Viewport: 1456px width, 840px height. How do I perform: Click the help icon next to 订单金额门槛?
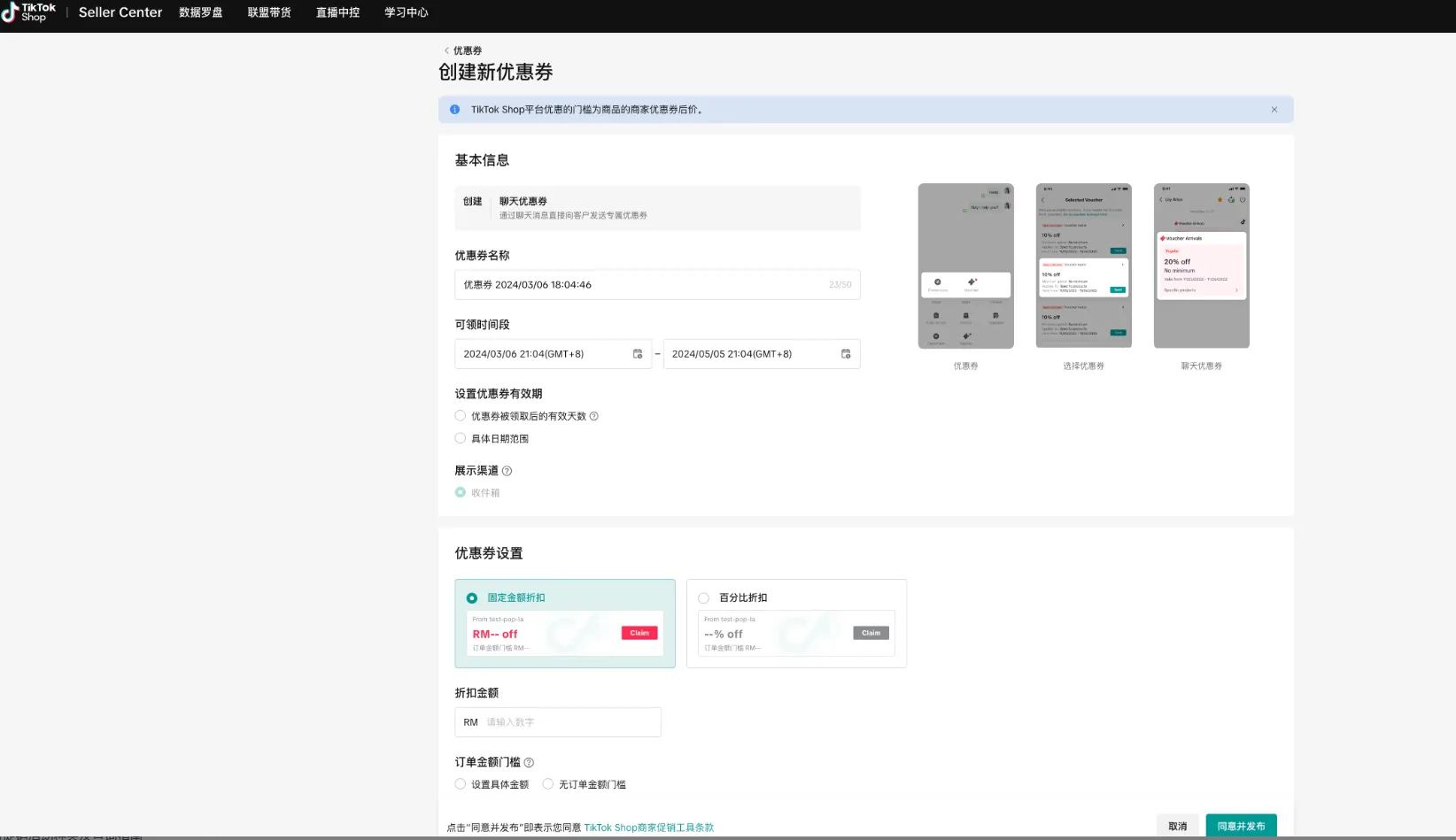click(x=529, y=763)
